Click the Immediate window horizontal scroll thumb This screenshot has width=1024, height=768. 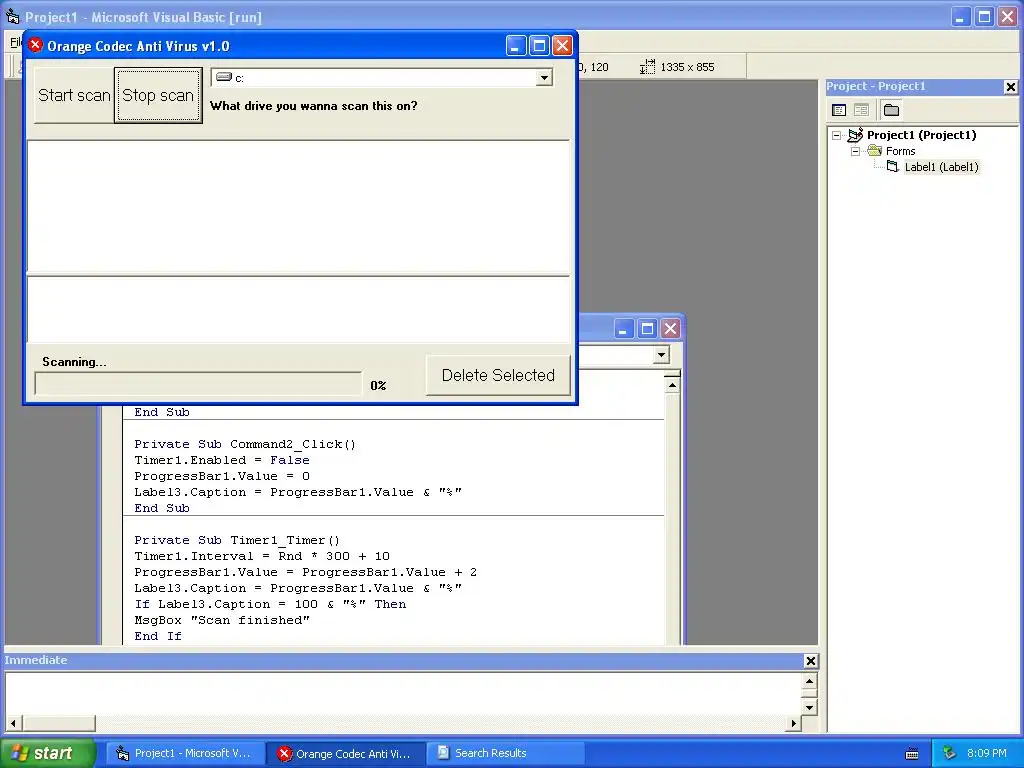[59, 723]
